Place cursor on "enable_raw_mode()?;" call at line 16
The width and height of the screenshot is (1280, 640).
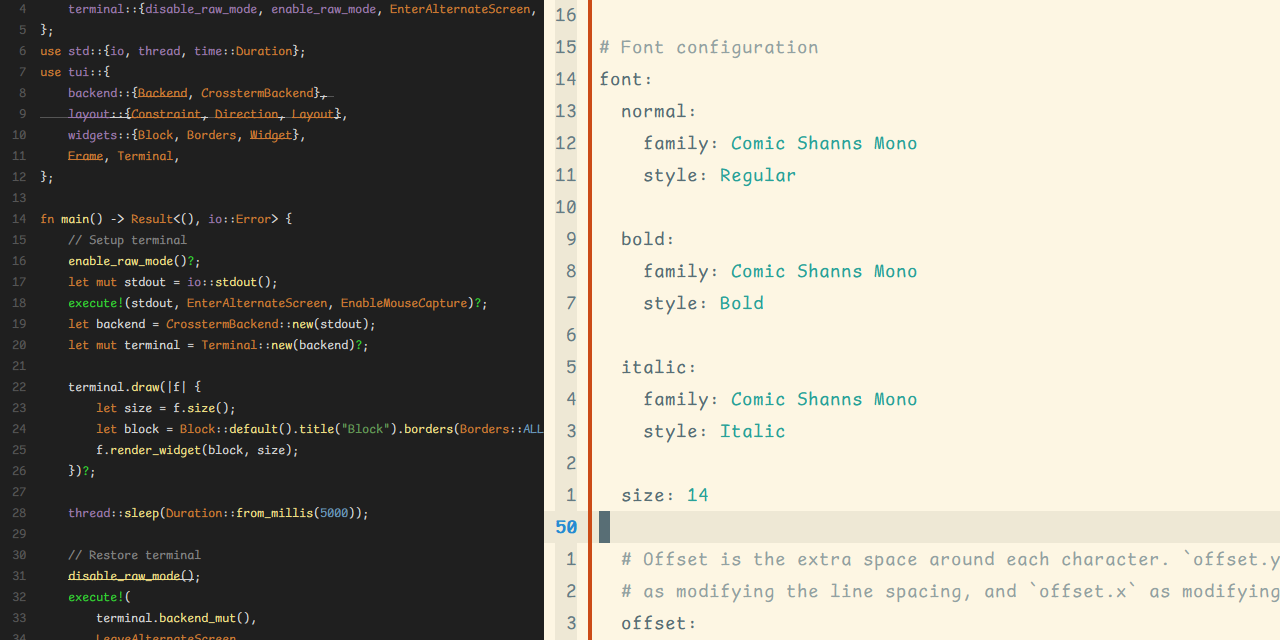[x=134, y=261]
